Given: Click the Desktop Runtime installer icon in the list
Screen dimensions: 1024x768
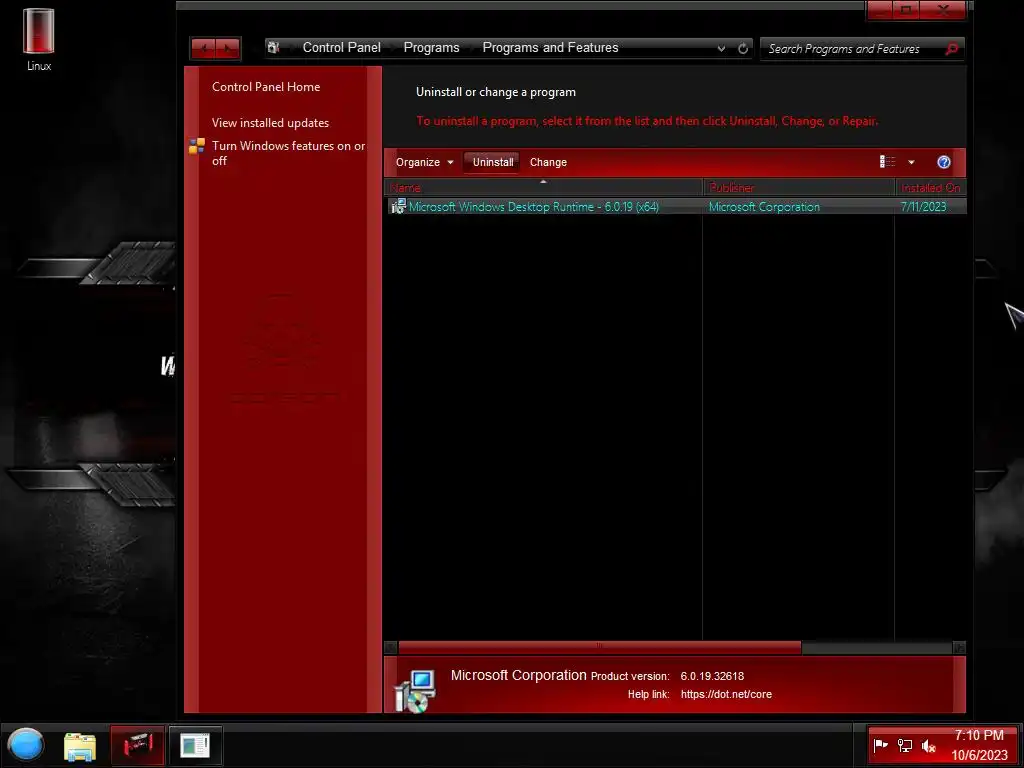Looking at the screenshot, I should [x=398, y=206].
